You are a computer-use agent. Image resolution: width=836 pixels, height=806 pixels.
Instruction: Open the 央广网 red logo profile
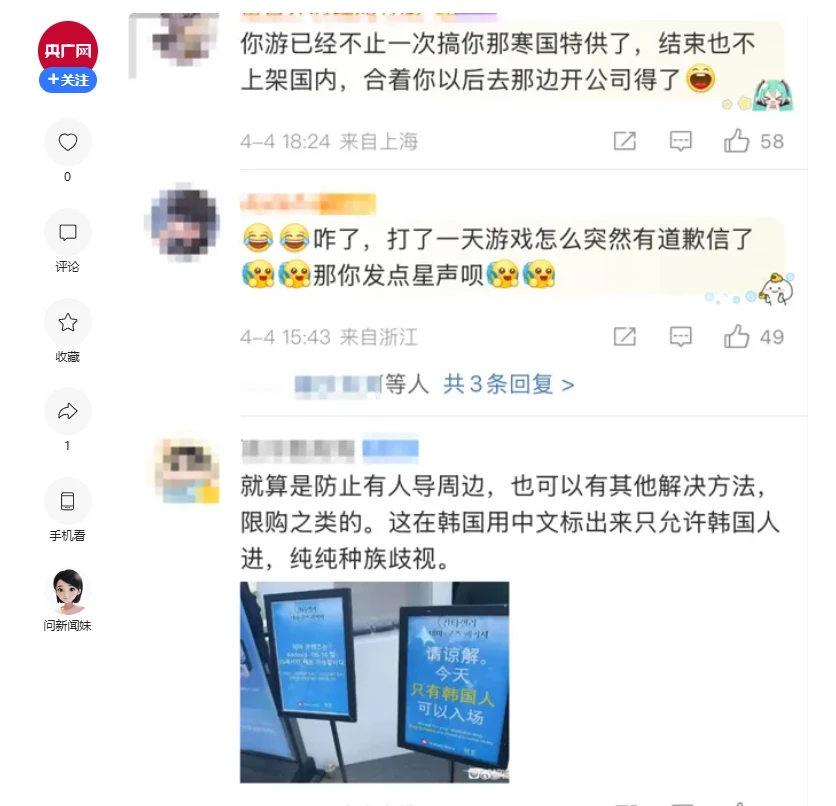coord(68,49)
